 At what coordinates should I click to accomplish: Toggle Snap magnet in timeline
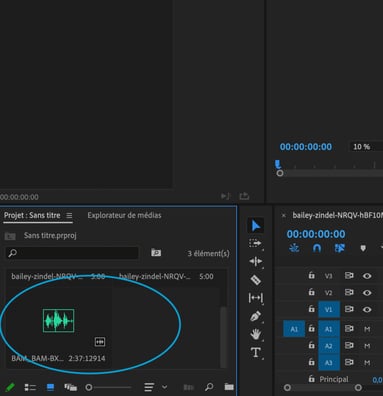click(x=317, y=248)
